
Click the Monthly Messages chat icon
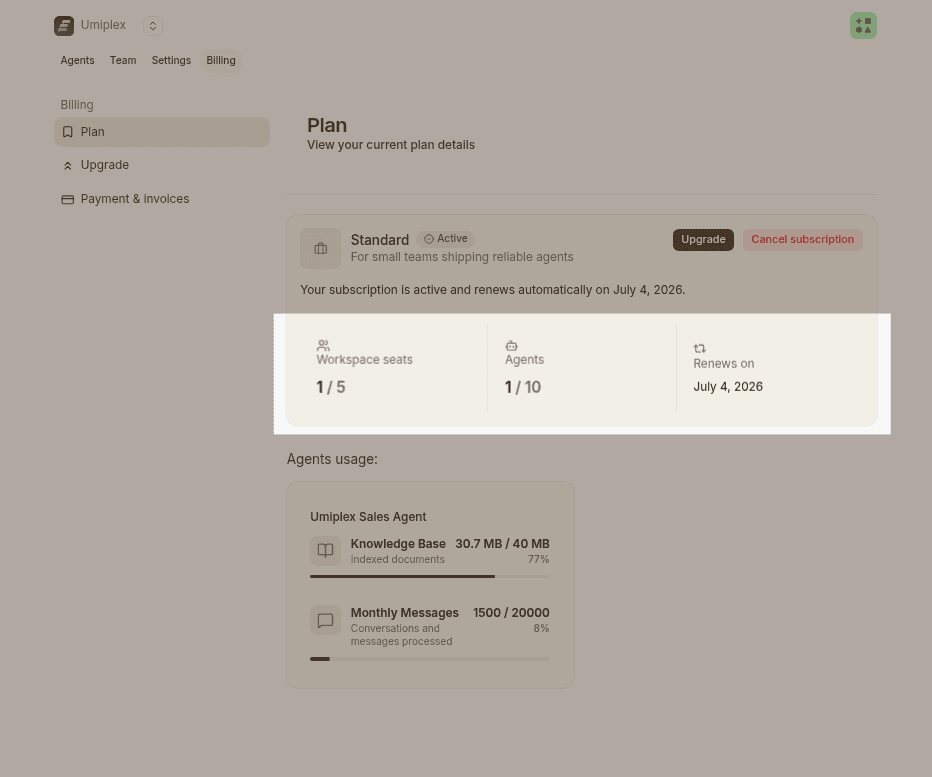pos(326,620)
